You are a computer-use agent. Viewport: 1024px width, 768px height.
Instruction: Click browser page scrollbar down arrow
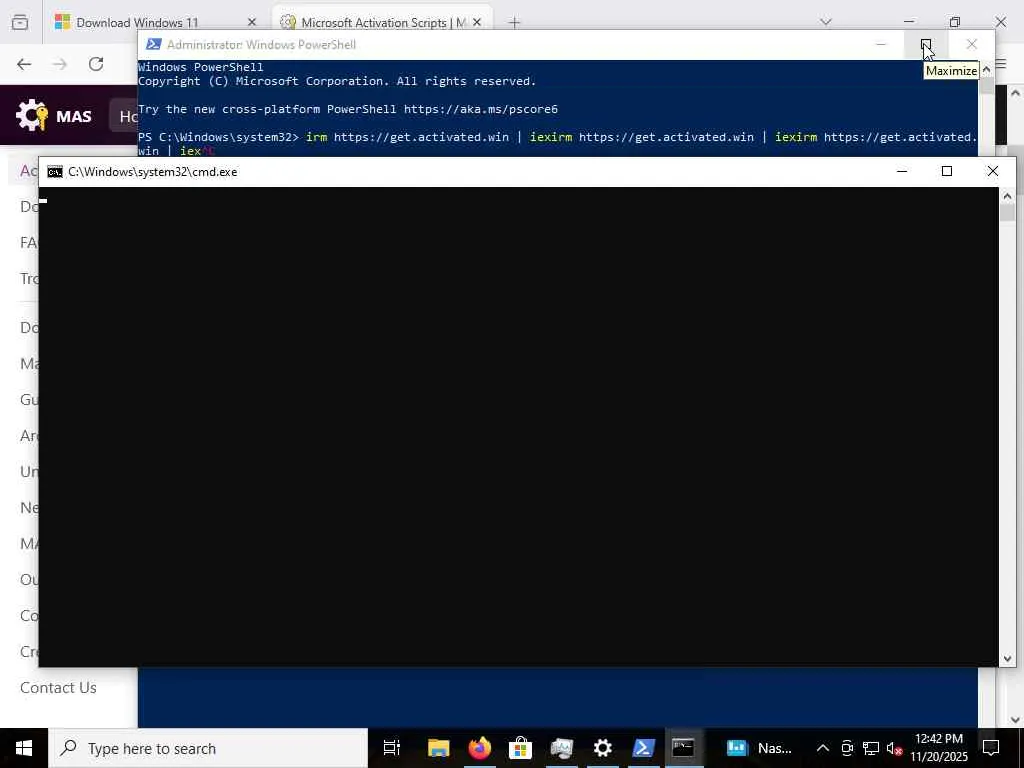[x=1016, y=720]
